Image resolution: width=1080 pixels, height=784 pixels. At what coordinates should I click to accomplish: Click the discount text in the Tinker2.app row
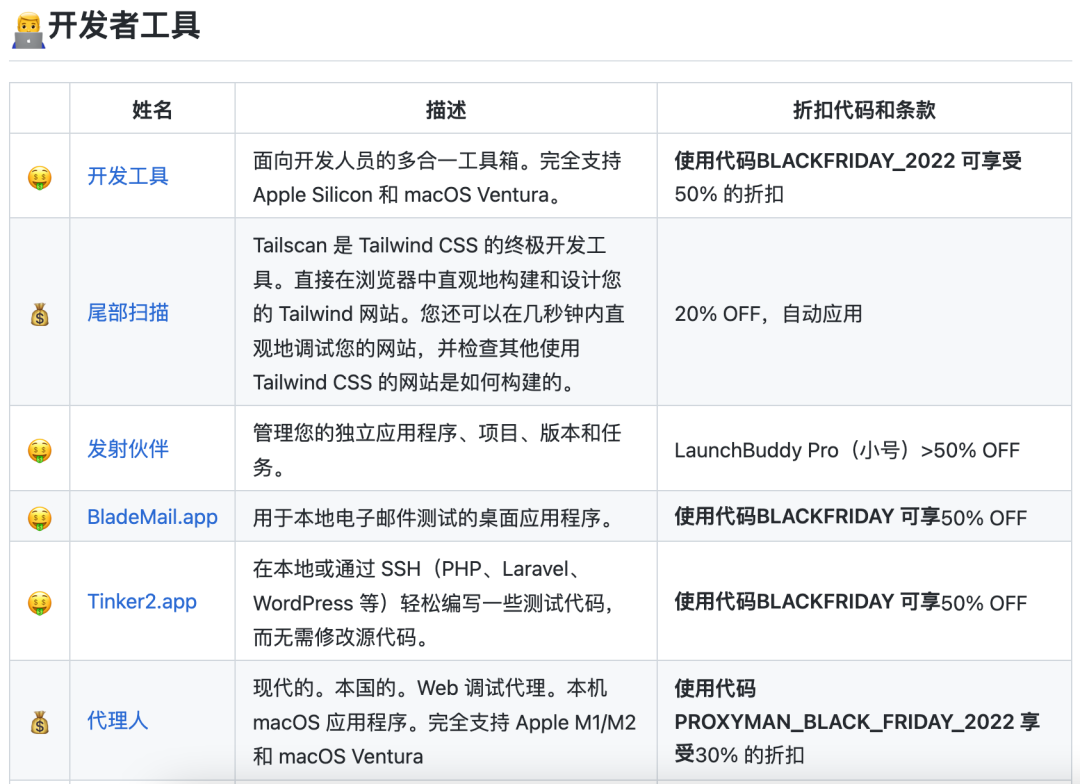point(851,601)
